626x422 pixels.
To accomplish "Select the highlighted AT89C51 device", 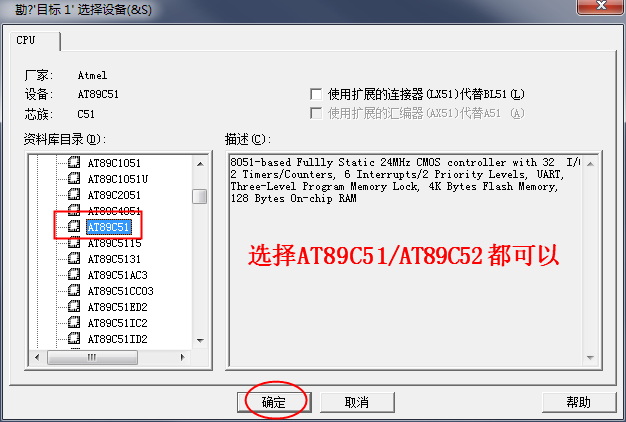I will point(109,227).
